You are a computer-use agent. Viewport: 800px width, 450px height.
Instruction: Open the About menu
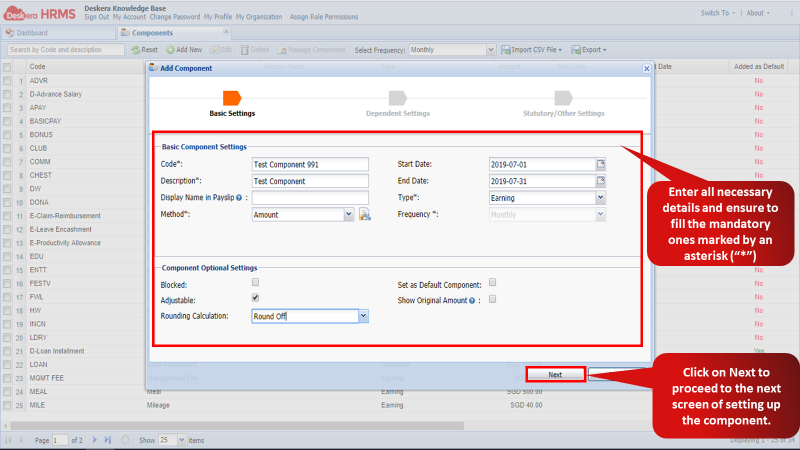click(758, 13)
